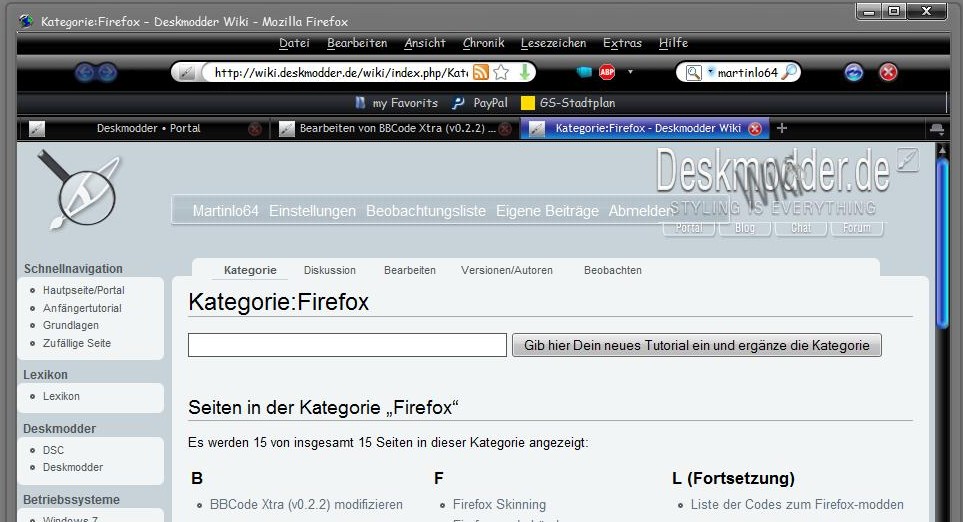This screenshot has width=963, height=522.
Task: Click the list-all-tabs icon at tab bar end
Action: pos(937,128)
